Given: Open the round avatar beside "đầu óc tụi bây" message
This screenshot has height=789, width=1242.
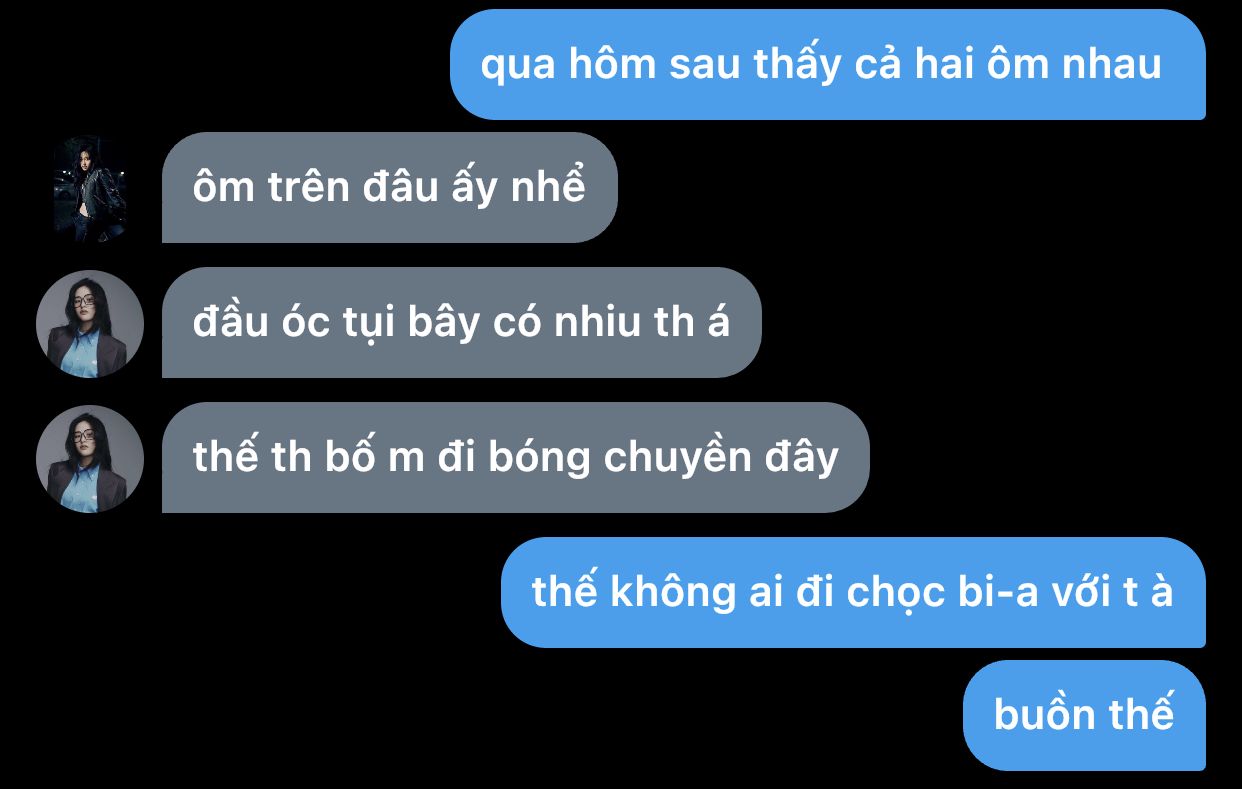Looking at the screenshot, I should pyautogui.click(x=90, y=323).
